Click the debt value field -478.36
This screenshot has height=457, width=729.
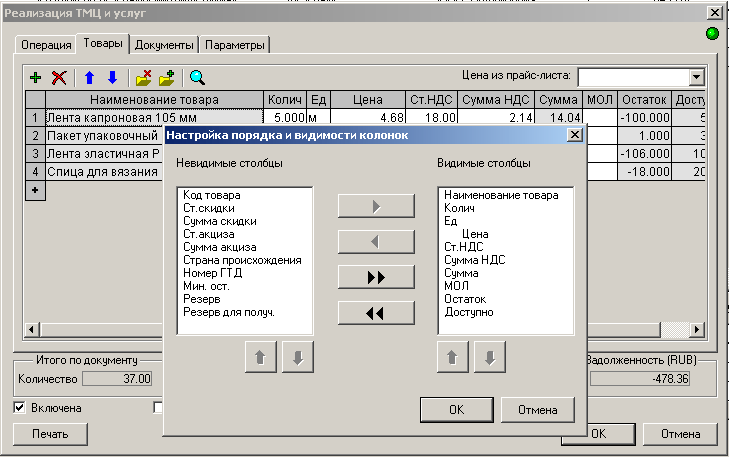[x=639, y=379]
